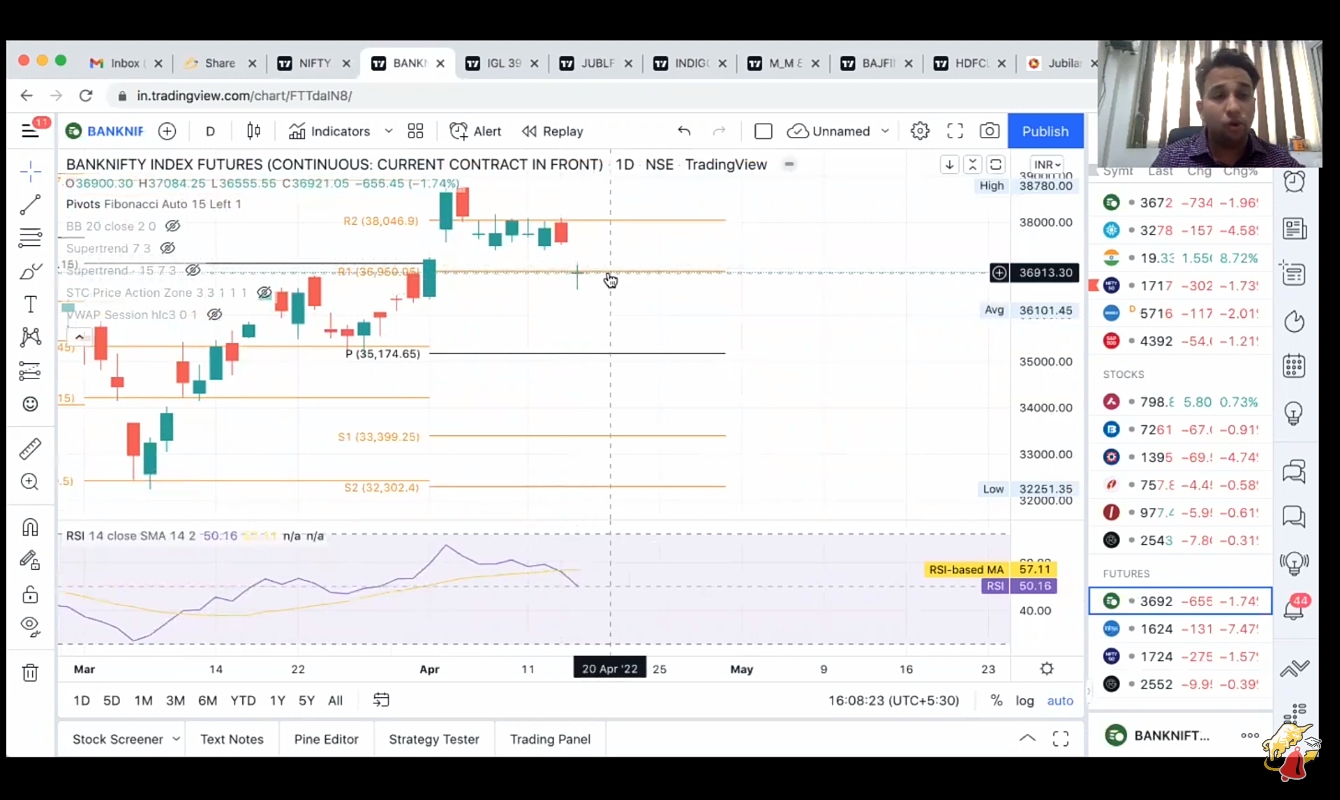Open the Strategy Tester tab
The height and width of the screenshot is (800, 1340).
click(434, 739)
